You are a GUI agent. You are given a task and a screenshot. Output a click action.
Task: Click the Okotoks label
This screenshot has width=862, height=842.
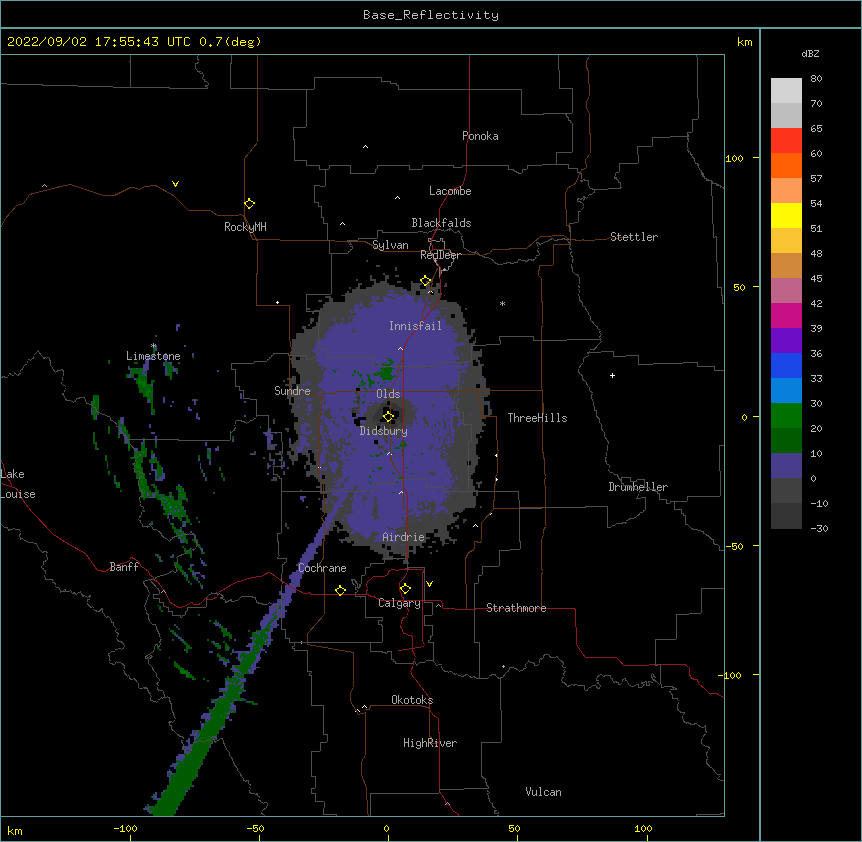point(412,700)
